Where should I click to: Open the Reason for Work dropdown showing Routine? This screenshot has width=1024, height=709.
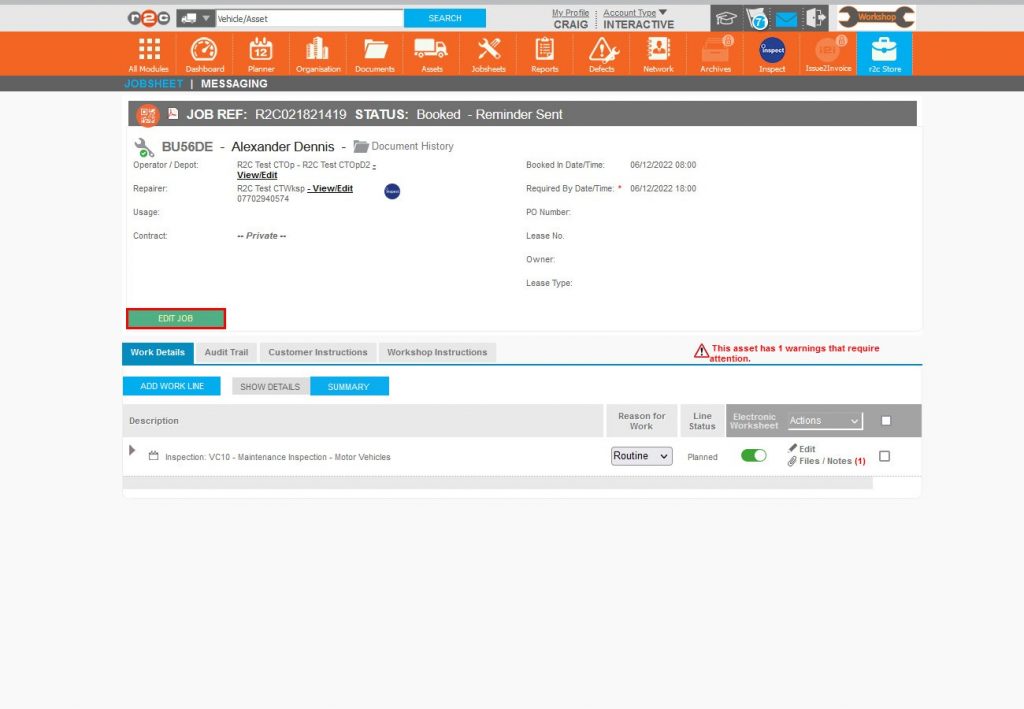tap(640, 456)
